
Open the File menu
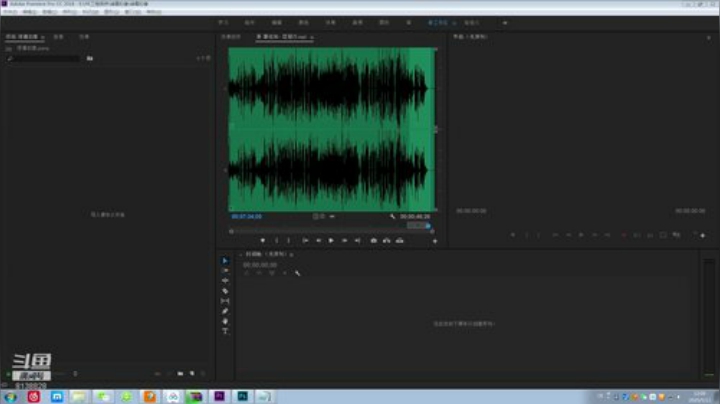coord(10,12)
